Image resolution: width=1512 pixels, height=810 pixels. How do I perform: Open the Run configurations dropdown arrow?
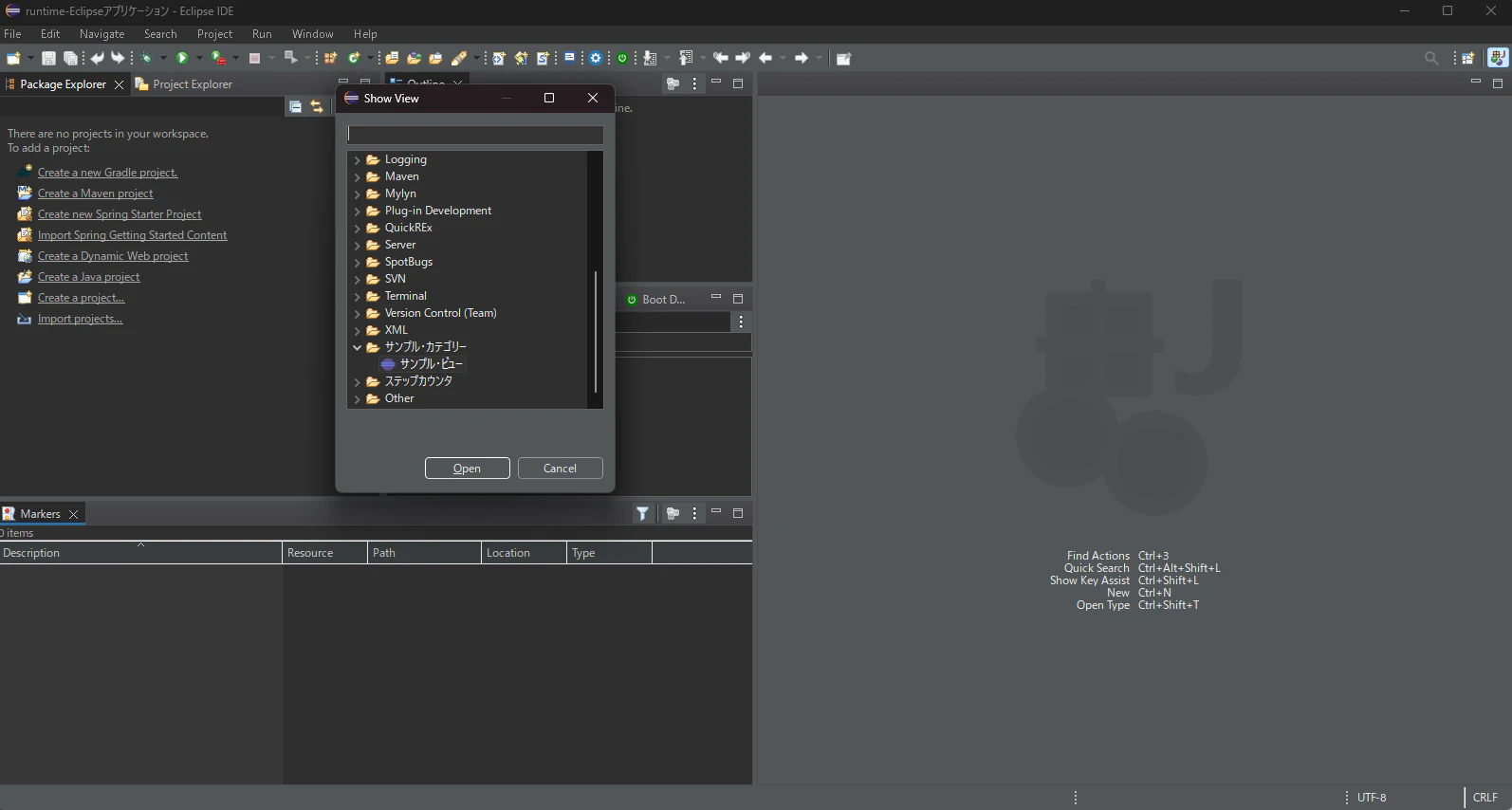coord(199,58)
